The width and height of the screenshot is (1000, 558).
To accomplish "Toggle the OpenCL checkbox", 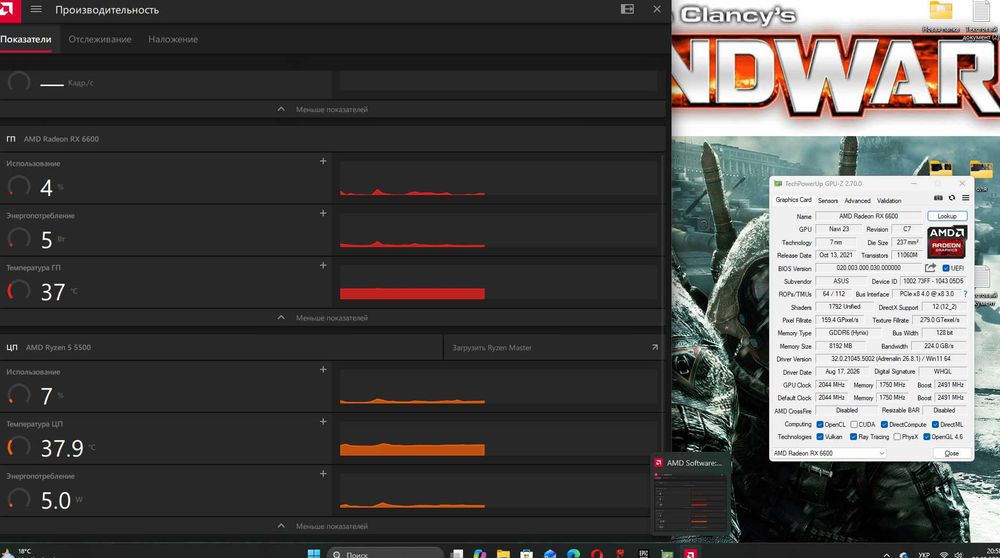I will point(820,424).
